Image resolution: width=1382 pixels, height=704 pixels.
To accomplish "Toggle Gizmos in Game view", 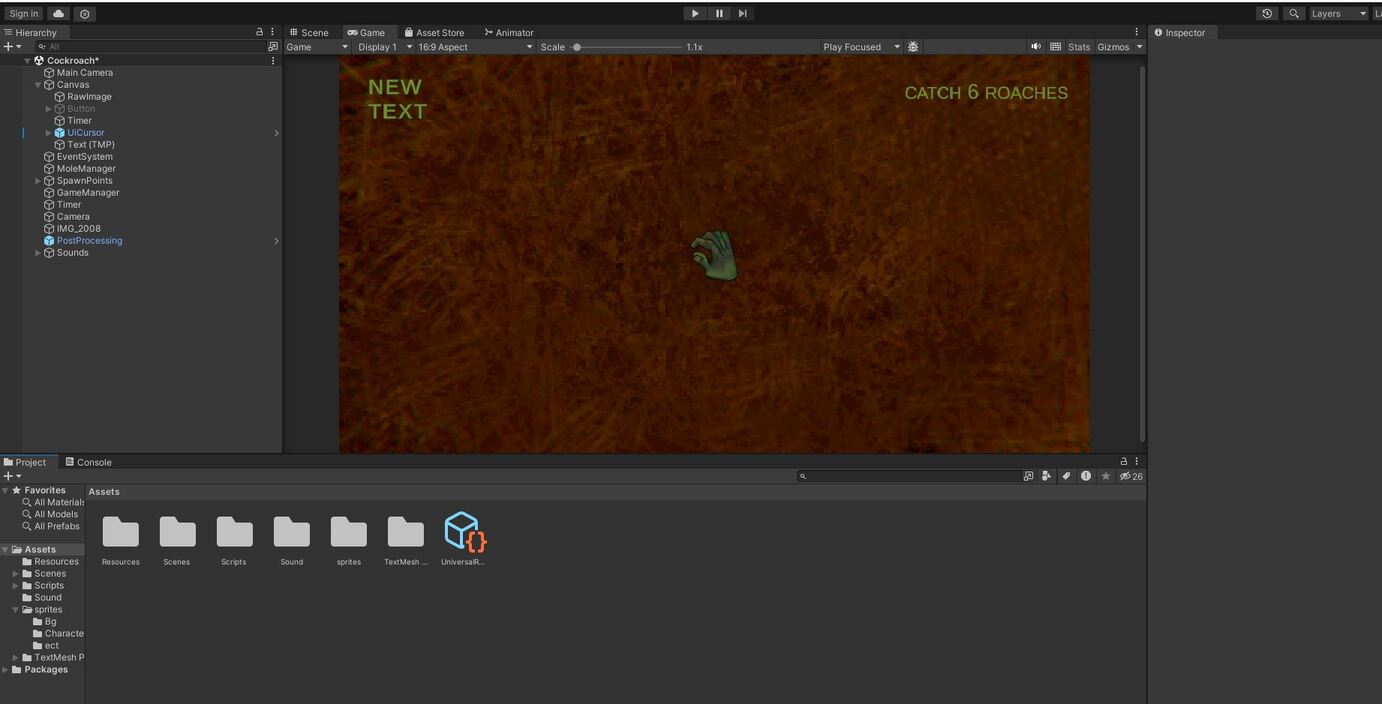I will [x=1113, y=47].
